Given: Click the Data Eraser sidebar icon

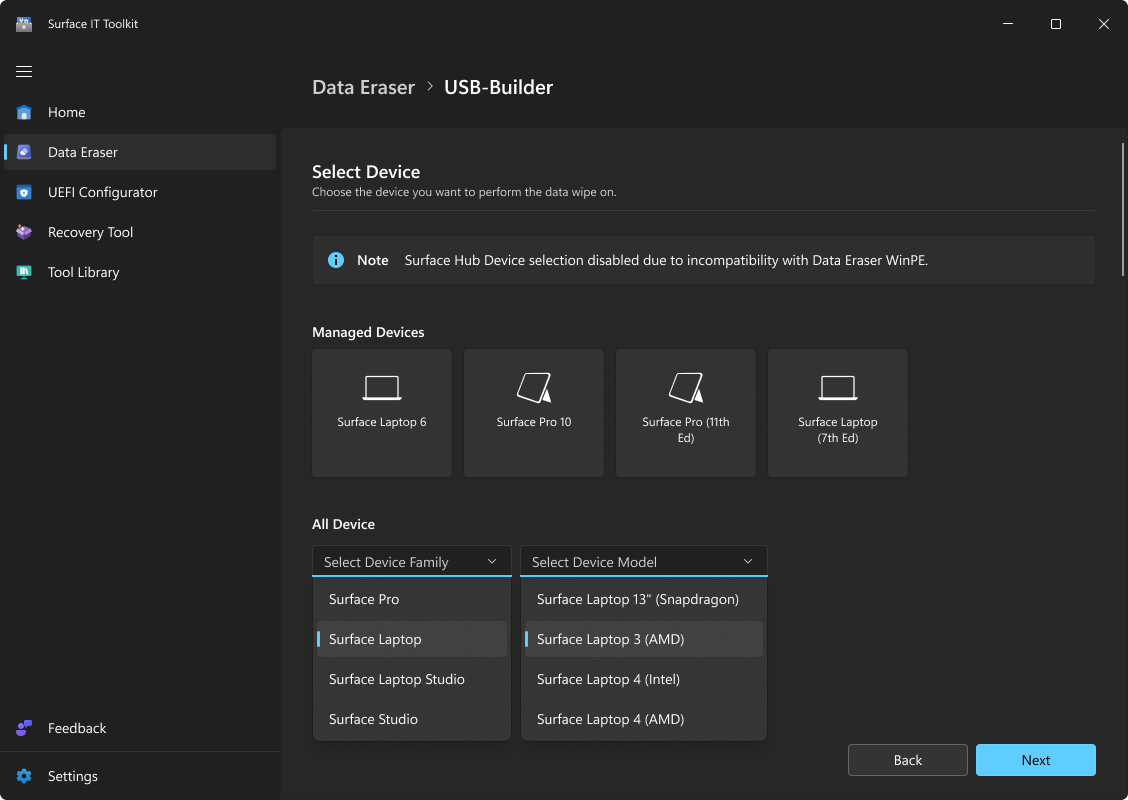Looking at the screenshot, I should tap(24, 152).
